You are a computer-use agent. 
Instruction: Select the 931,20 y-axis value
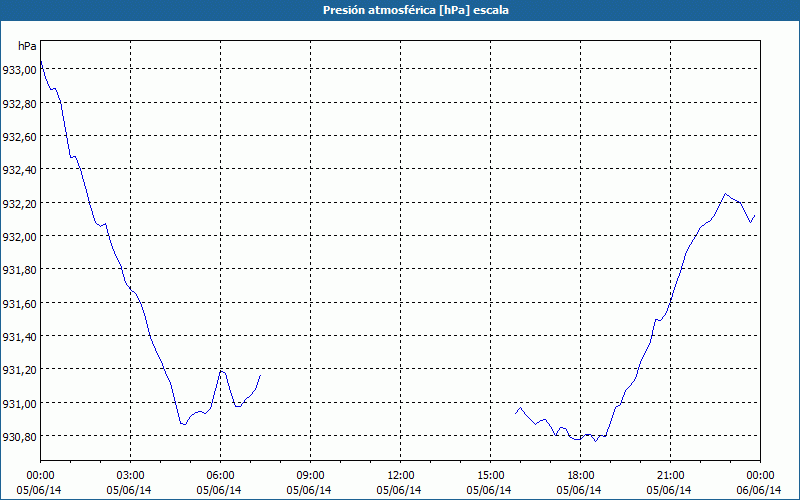click(x=19, y=370)
